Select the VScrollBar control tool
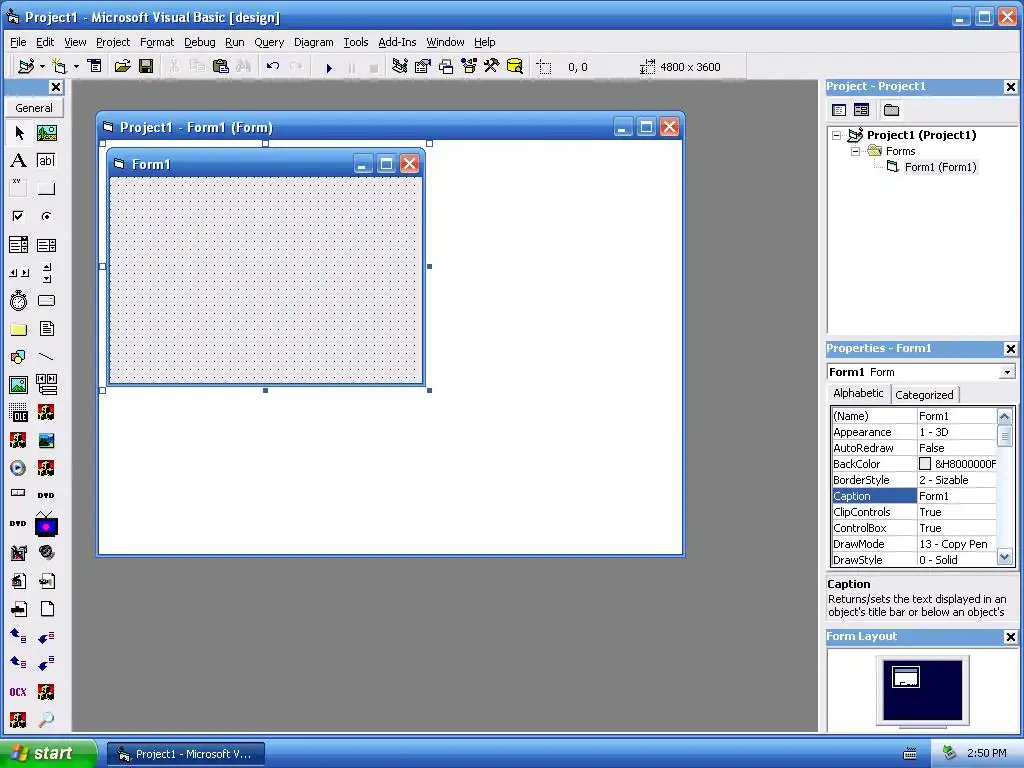Viewport: 1024px width, 768px height. tap(46, 273)
